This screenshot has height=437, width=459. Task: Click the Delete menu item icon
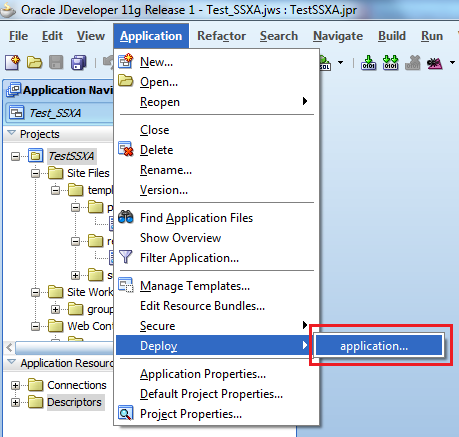click(126, 149)
